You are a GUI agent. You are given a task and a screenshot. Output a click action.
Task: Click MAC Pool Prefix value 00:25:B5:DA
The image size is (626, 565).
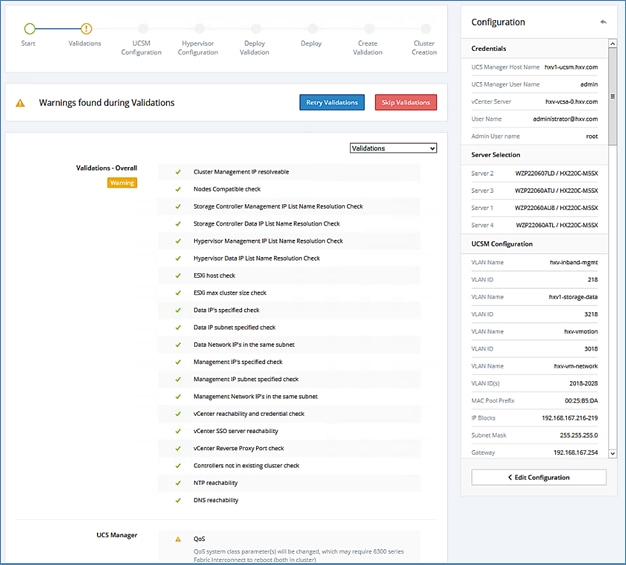[x=581, y=400]
